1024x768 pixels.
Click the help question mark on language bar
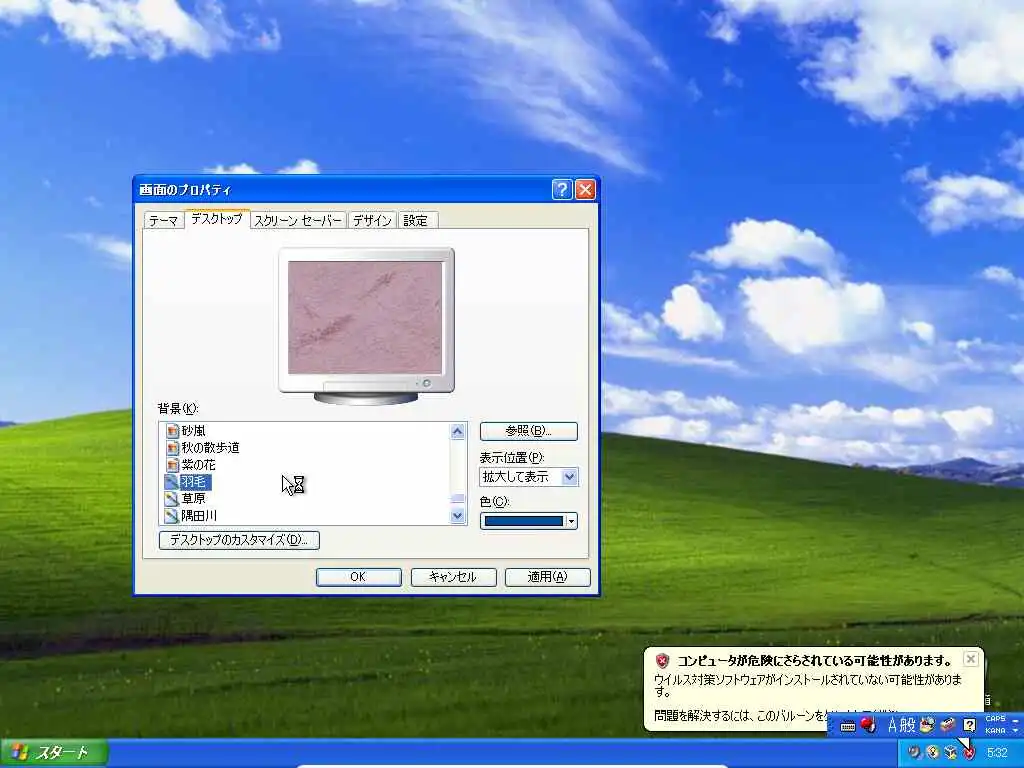969,725
